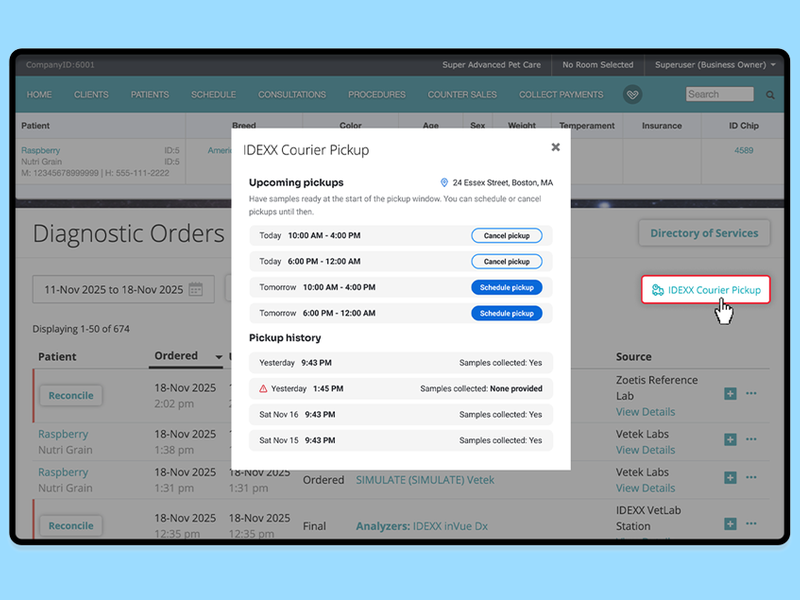800x600 pixels.
Task: Click the search magnifier icon
Action: click(770, 95)
